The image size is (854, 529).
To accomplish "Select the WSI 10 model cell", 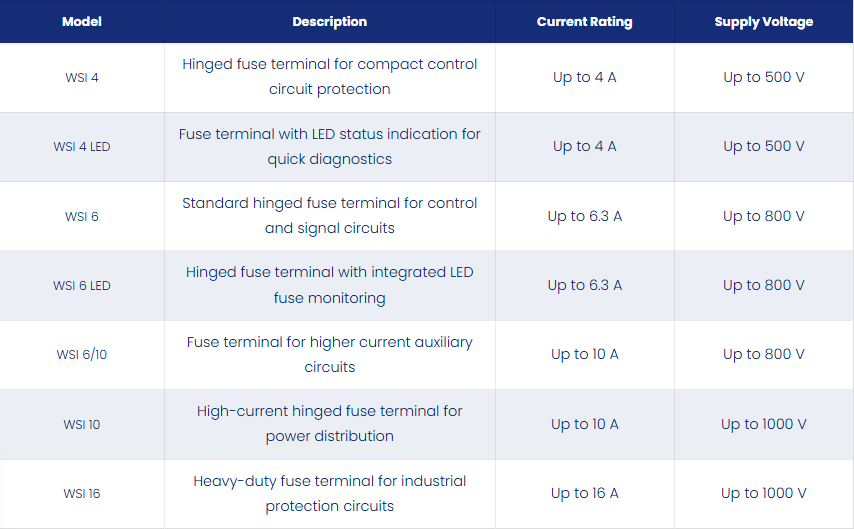I will [x=82, y=424].
